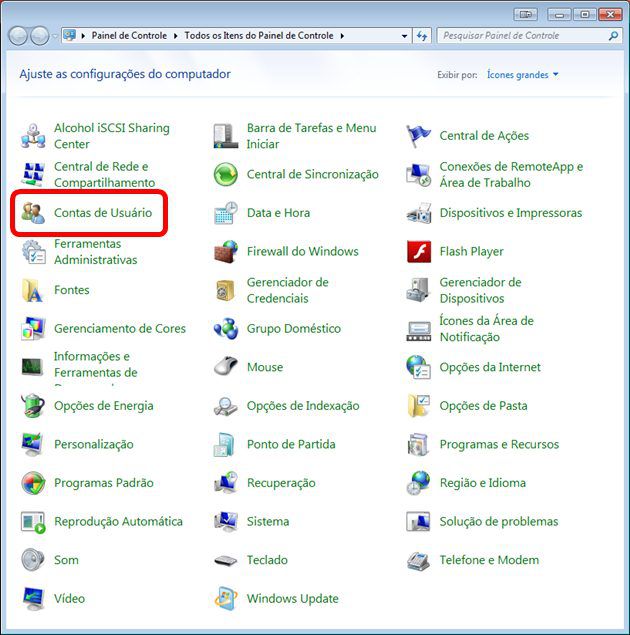Open the Solução de problemas link
This screenshot has width=630, height=635.
tap(499, 522)
